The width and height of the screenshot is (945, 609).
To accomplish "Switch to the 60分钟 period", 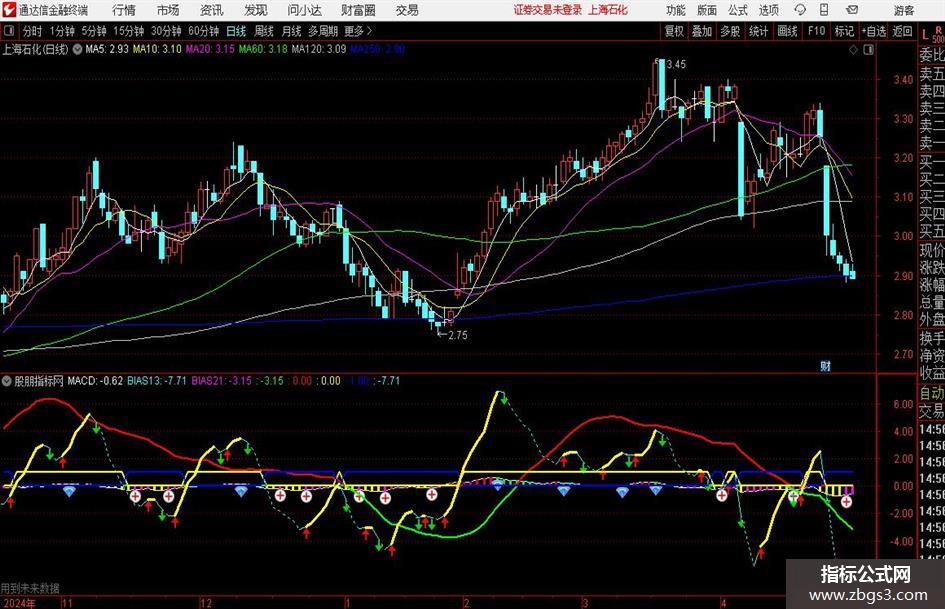I will coord(203,31).
